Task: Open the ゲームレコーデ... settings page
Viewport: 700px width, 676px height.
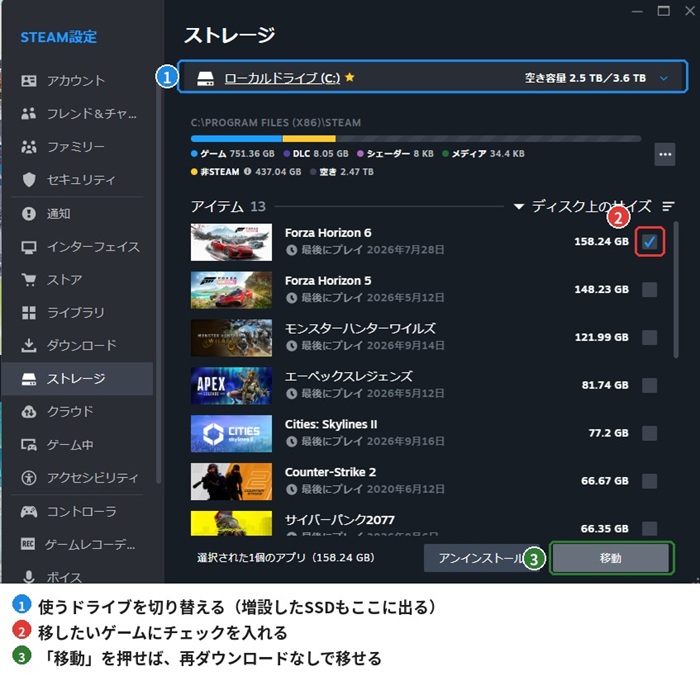Action: [x=77, y=544]
